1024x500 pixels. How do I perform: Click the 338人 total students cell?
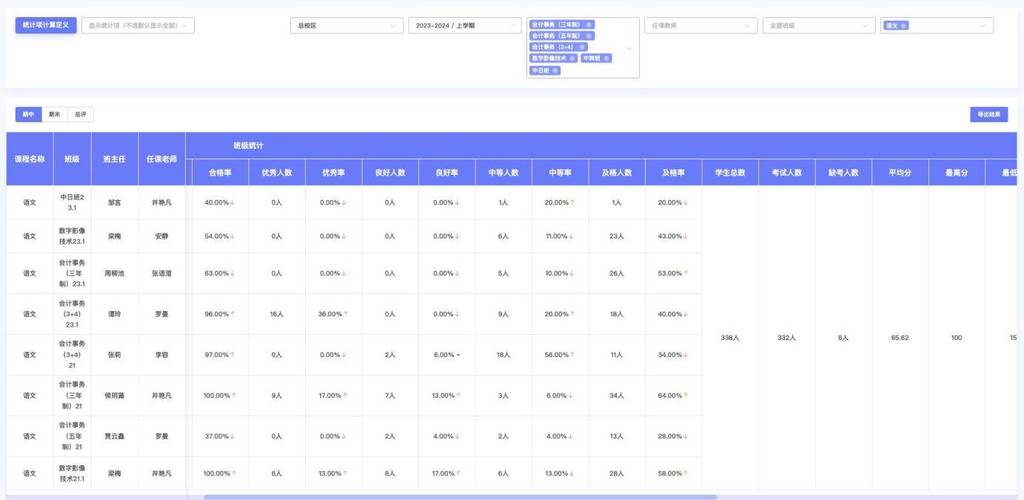pos(730,338)
